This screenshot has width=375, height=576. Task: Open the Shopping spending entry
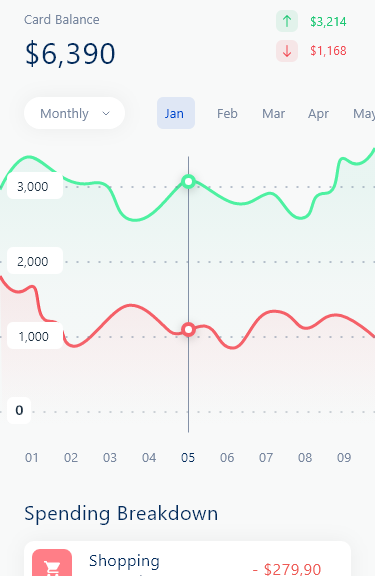tap(188, 559)
